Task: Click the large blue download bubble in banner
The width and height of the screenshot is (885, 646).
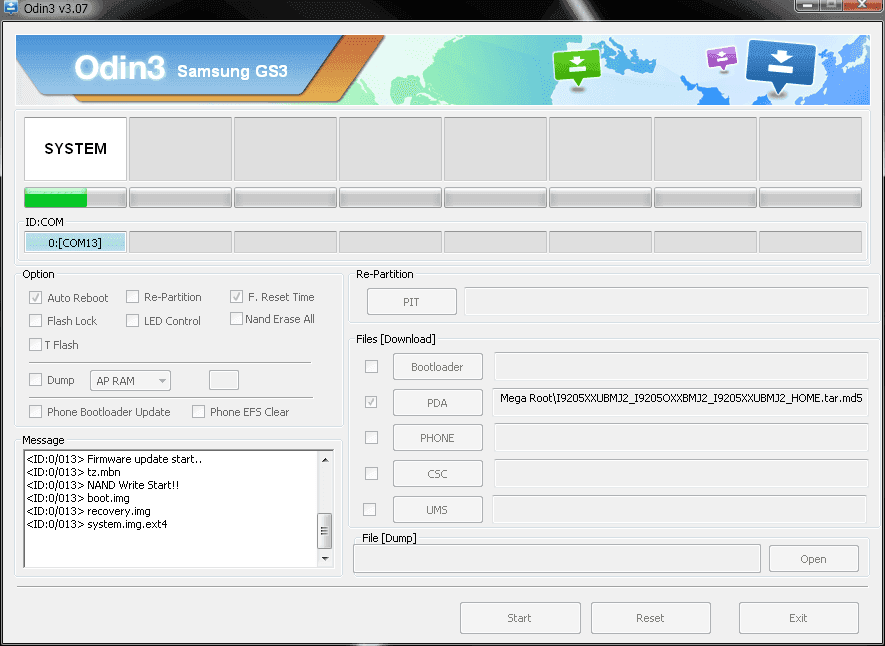Action: (781, 65)
